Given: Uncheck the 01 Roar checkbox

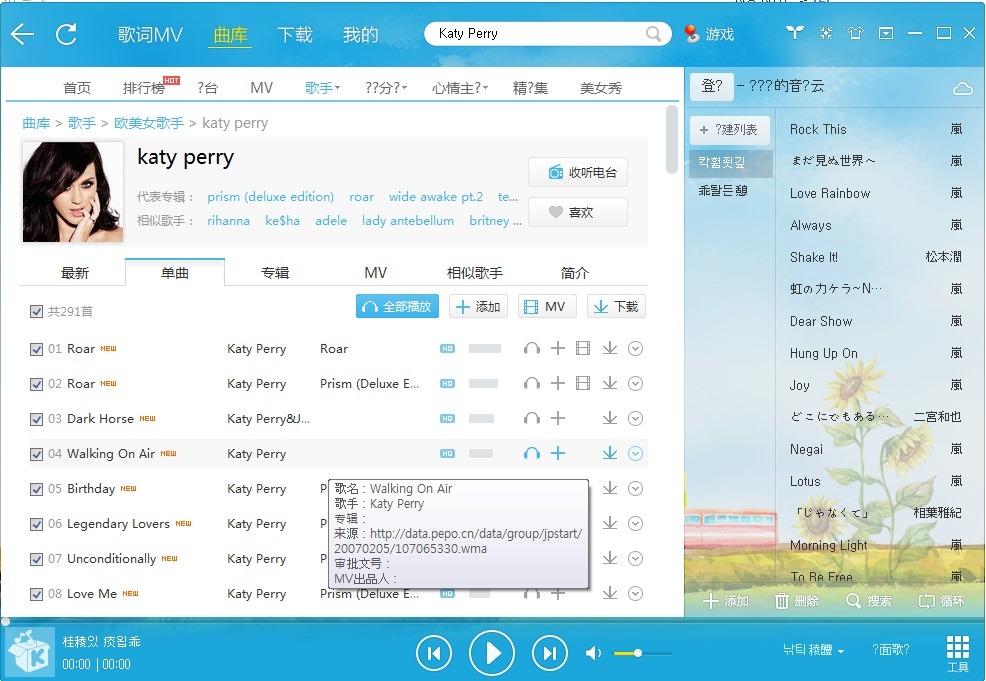Looking at the screenshot, I should [36, 349].
